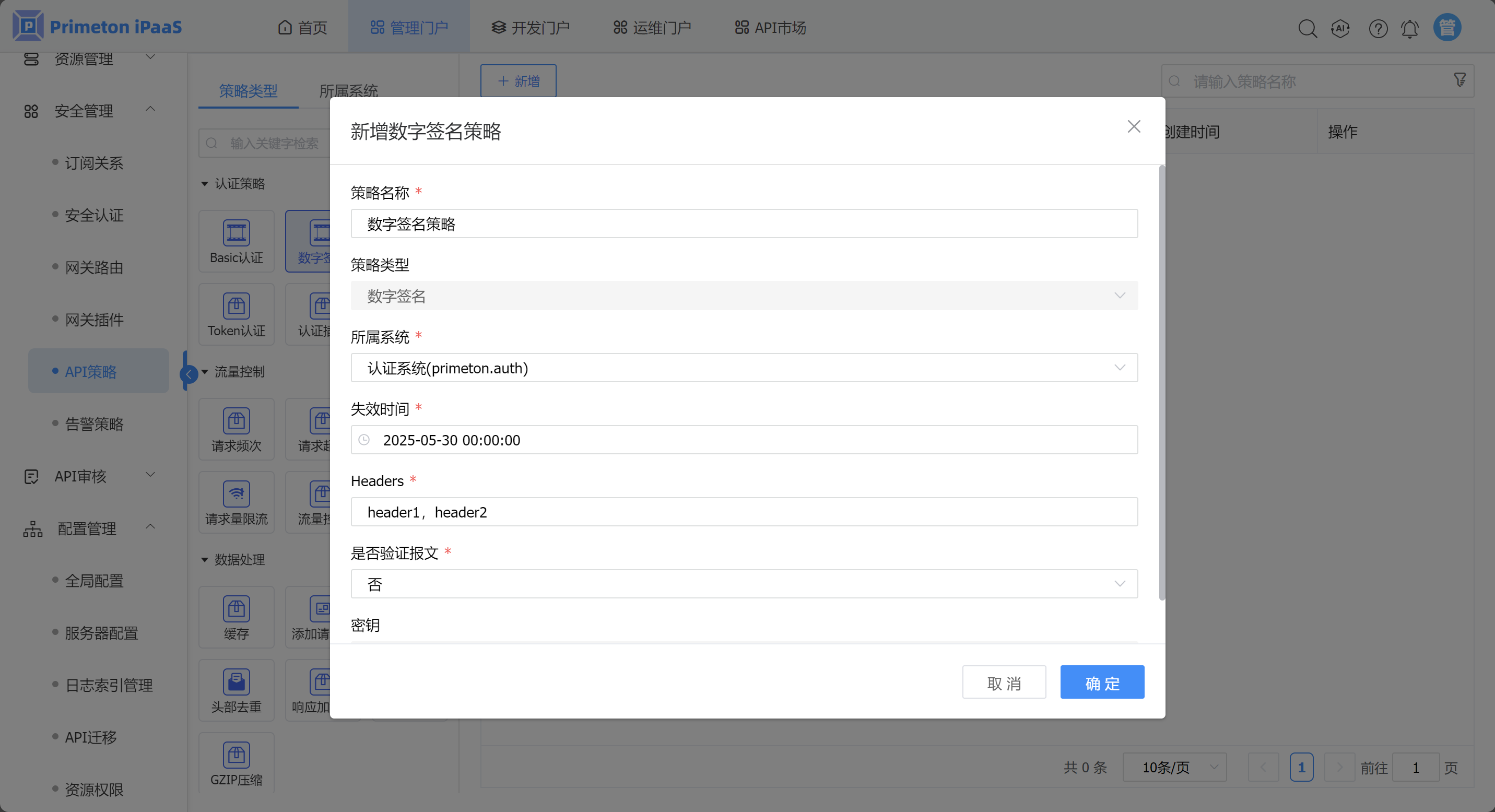Open the 是否验证报文 dropdown

[744, 584]
